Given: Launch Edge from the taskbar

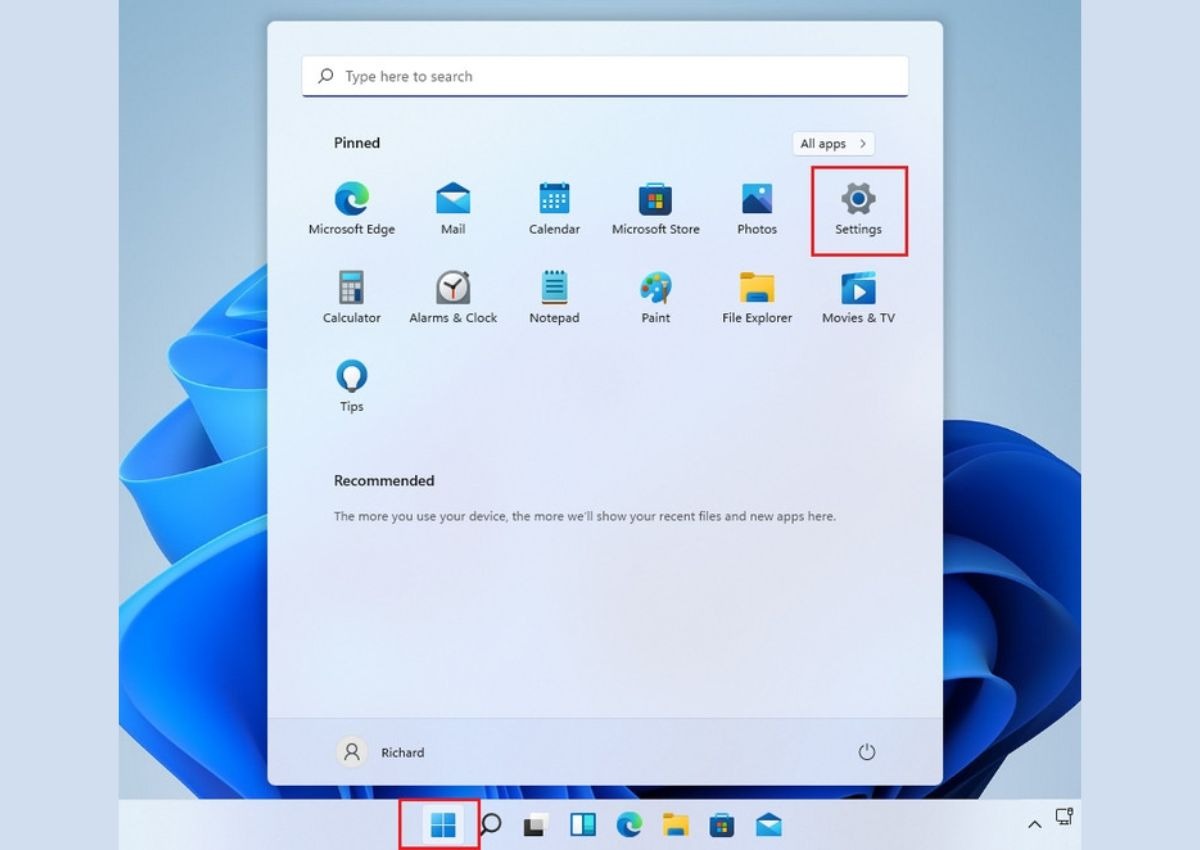Looking at the screenshot, I should [629, 825].
